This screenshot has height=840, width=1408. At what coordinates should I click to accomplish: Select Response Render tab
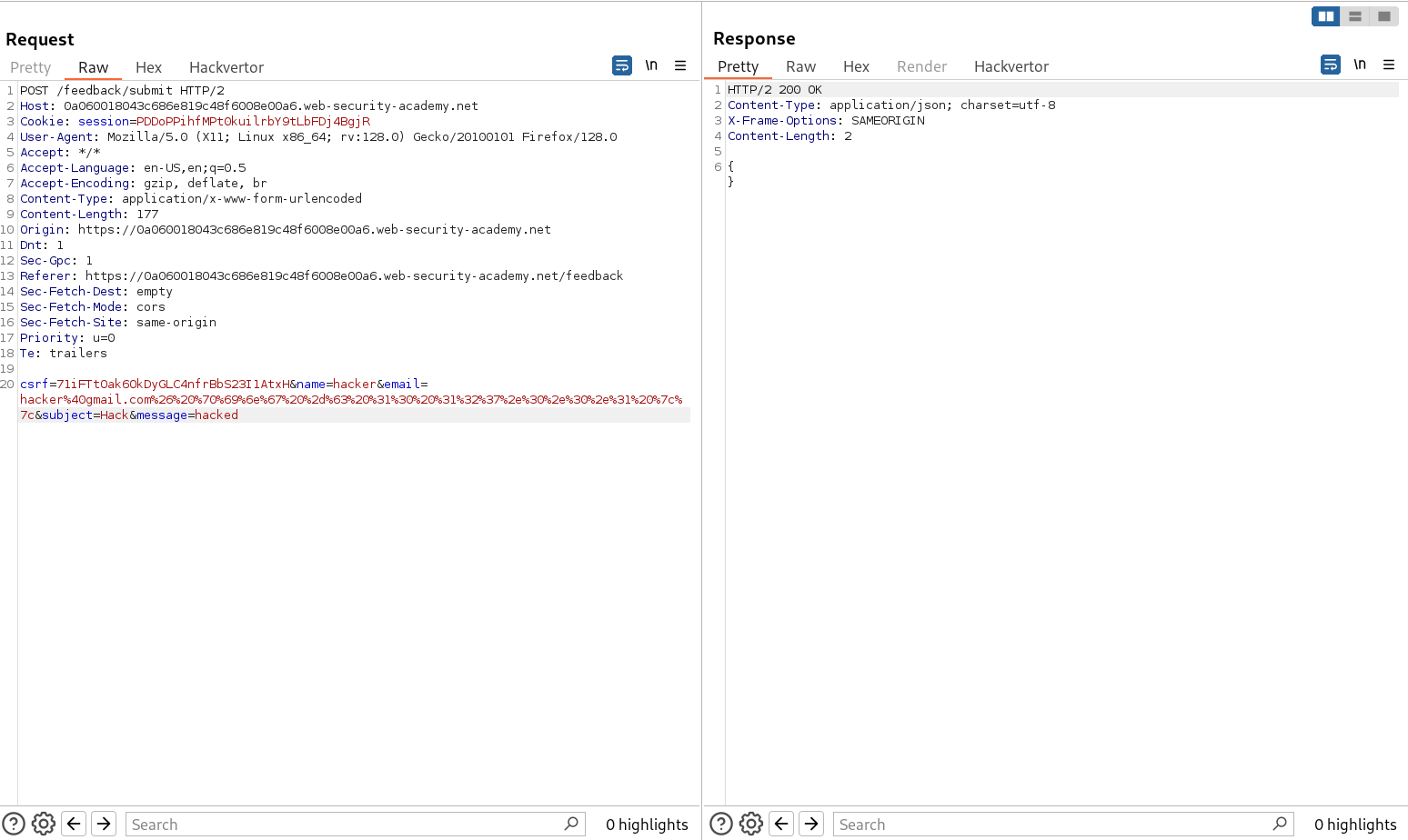921,66
